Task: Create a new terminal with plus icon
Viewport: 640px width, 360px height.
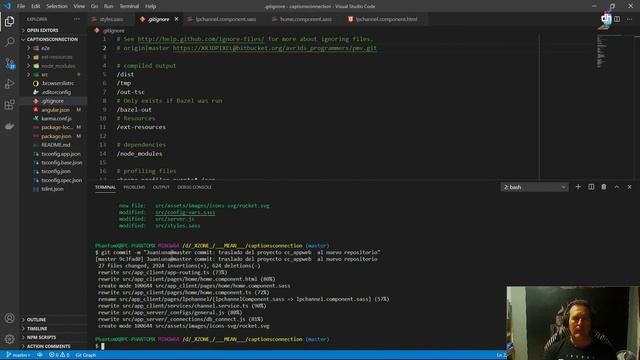Action: click(578, 187)
